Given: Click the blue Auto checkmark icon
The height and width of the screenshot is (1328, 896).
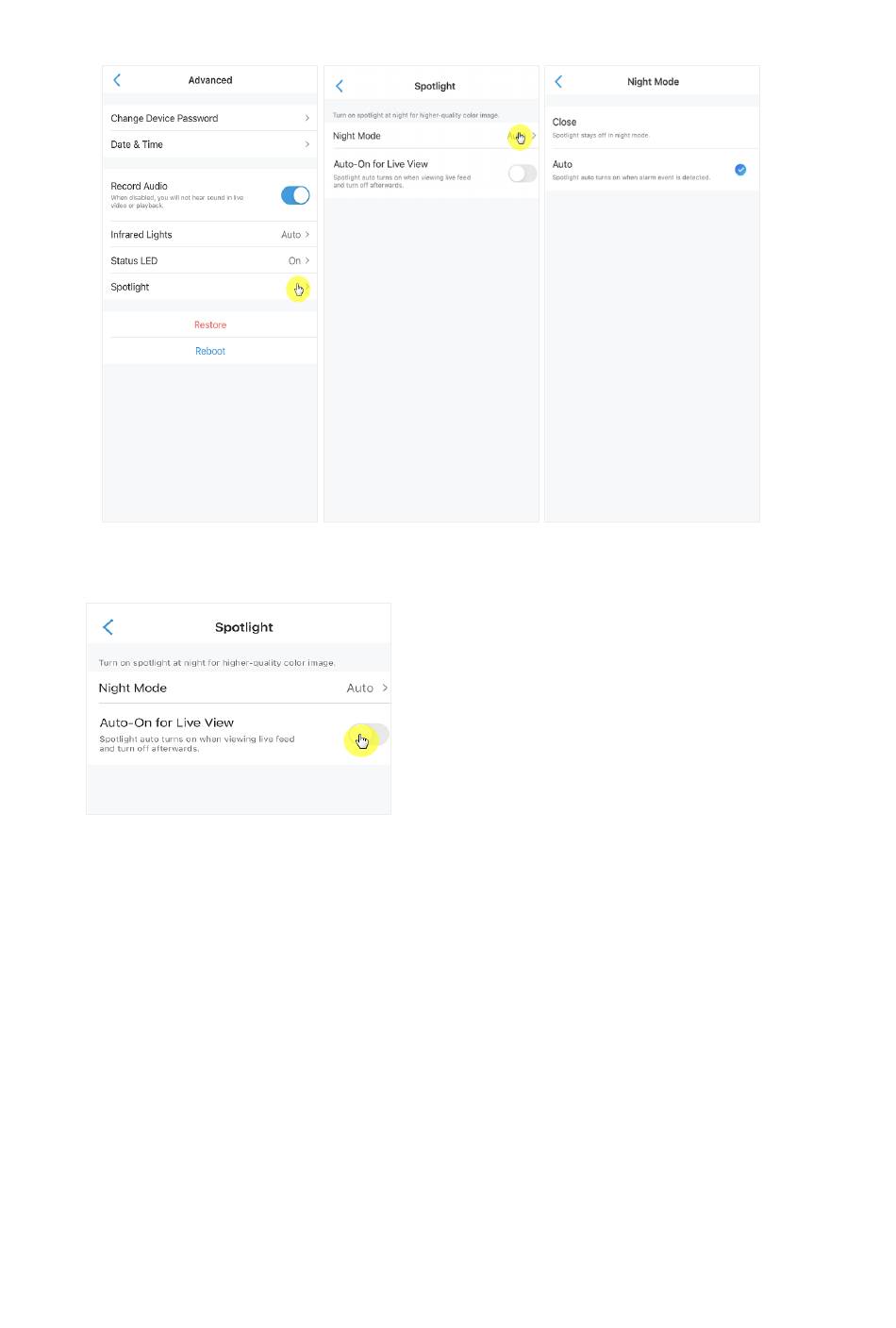Looking at the screenshot, I should (740, 170).
